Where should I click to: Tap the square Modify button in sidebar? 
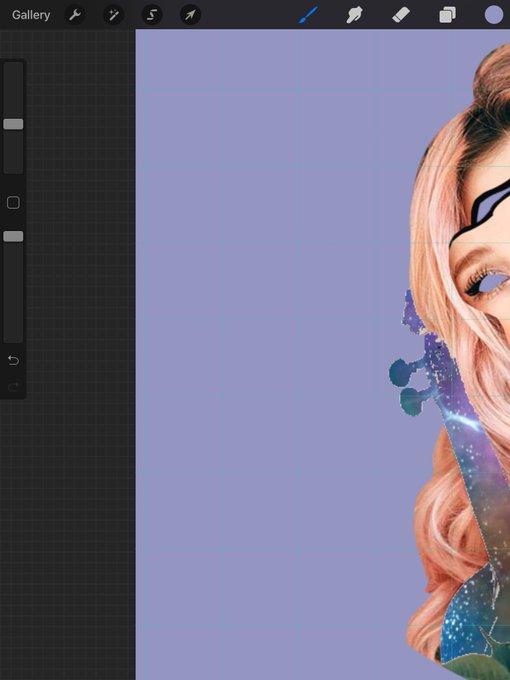click(x=13, y=203)
